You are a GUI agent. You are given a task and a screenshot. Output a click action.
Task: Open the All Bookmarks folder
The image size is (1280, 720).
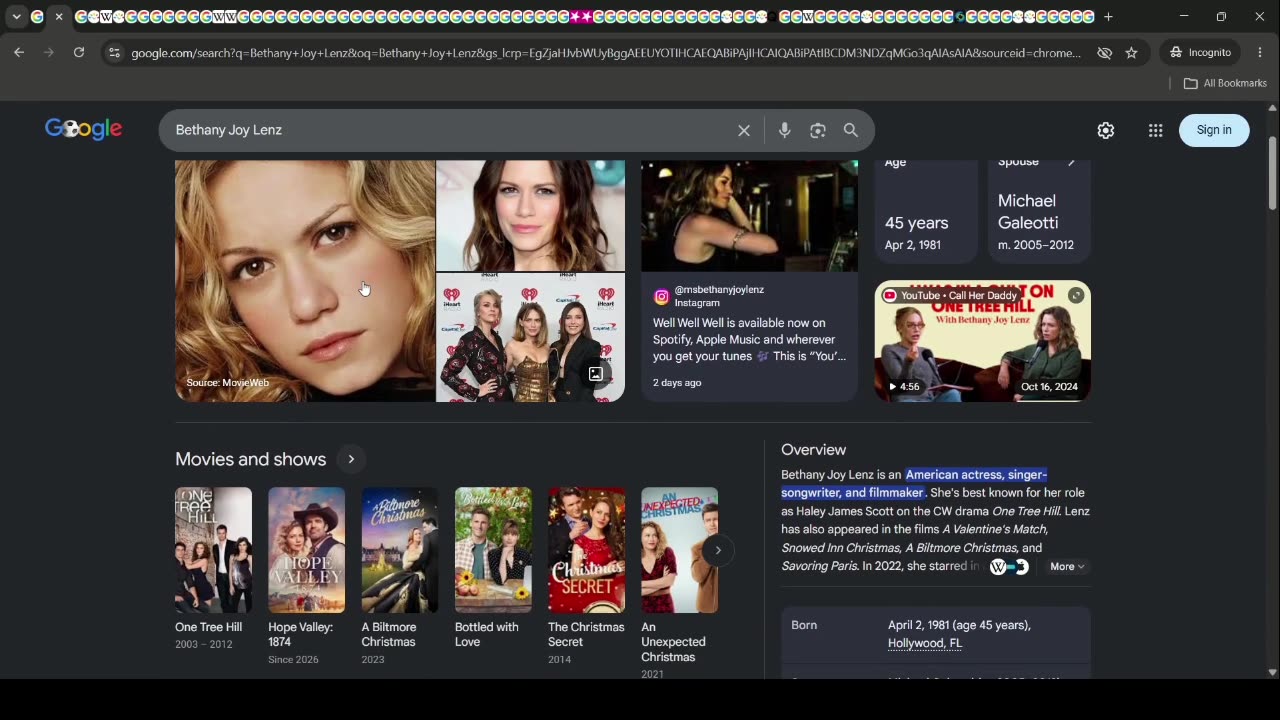click(1225, 83)
